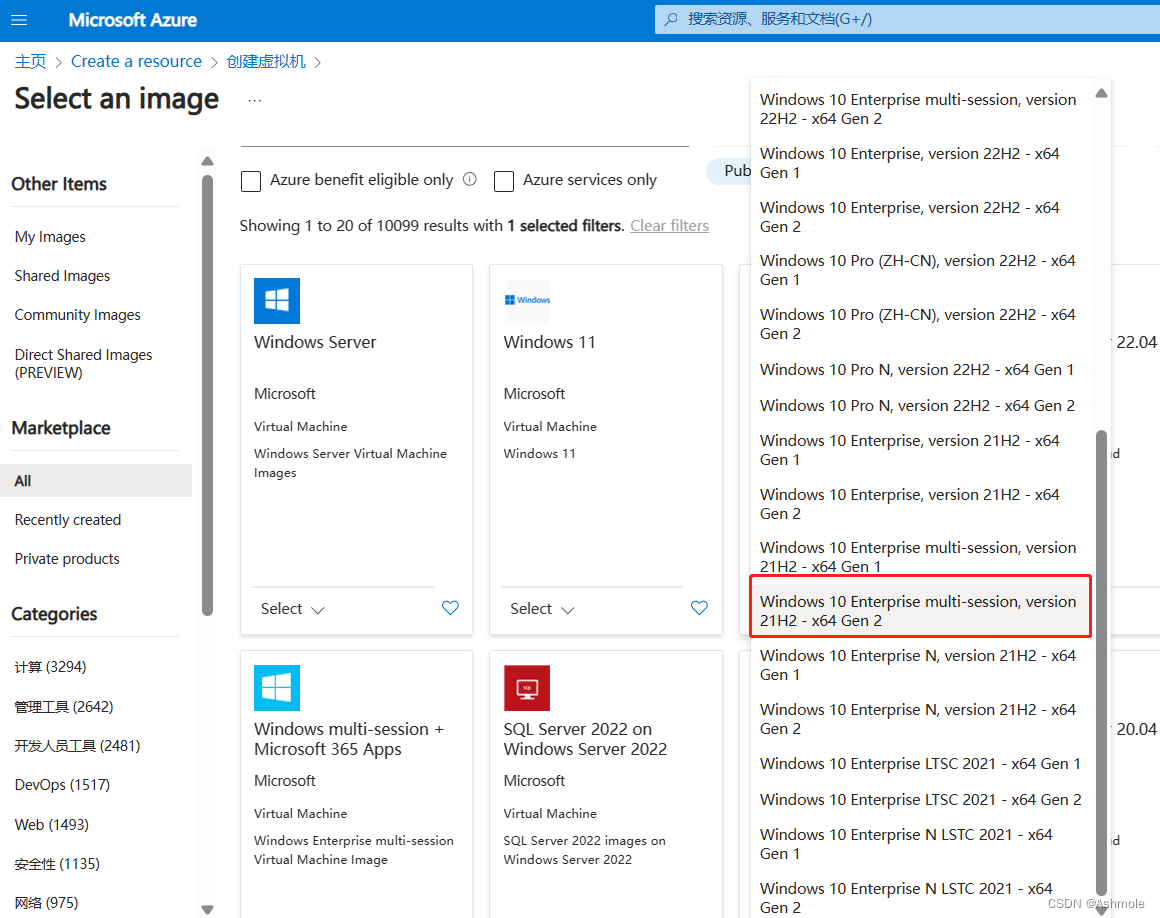Select Windows 10 Pro (ZH-CN) 22H2 Gen 2

point(920,324)
